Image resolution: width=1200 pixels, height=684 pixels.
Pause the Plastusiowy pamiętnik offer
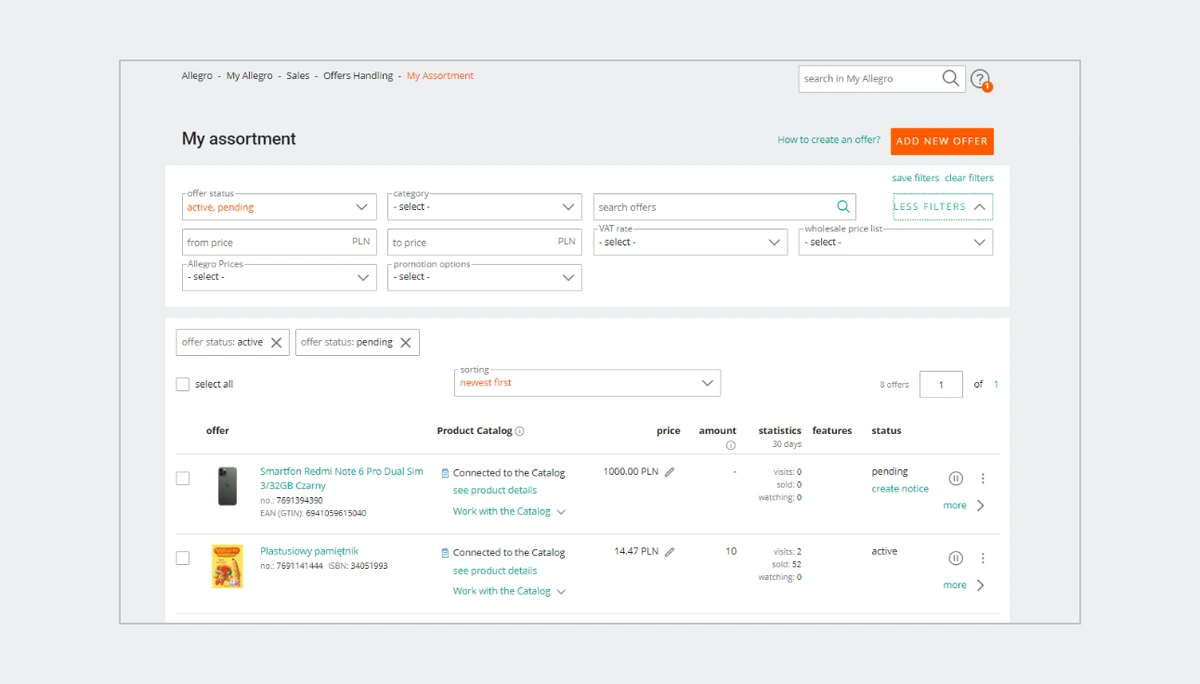[956, 558]
